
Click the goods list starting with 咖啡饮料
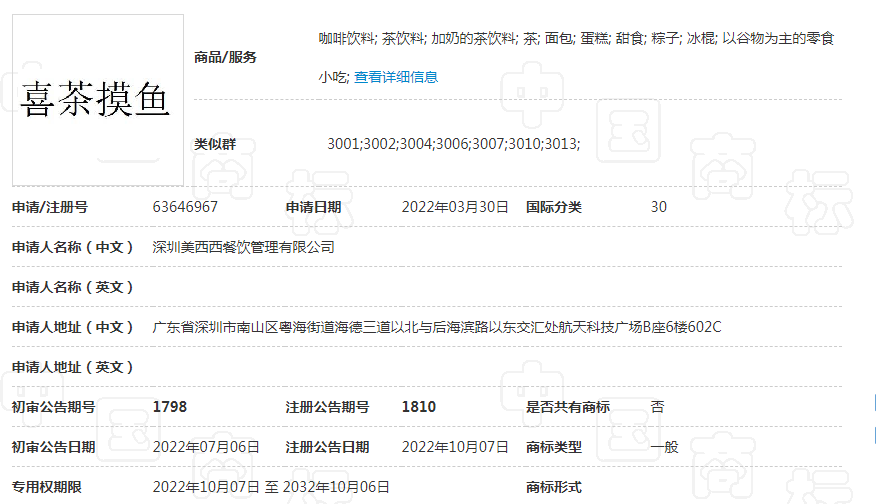[576, 39]
